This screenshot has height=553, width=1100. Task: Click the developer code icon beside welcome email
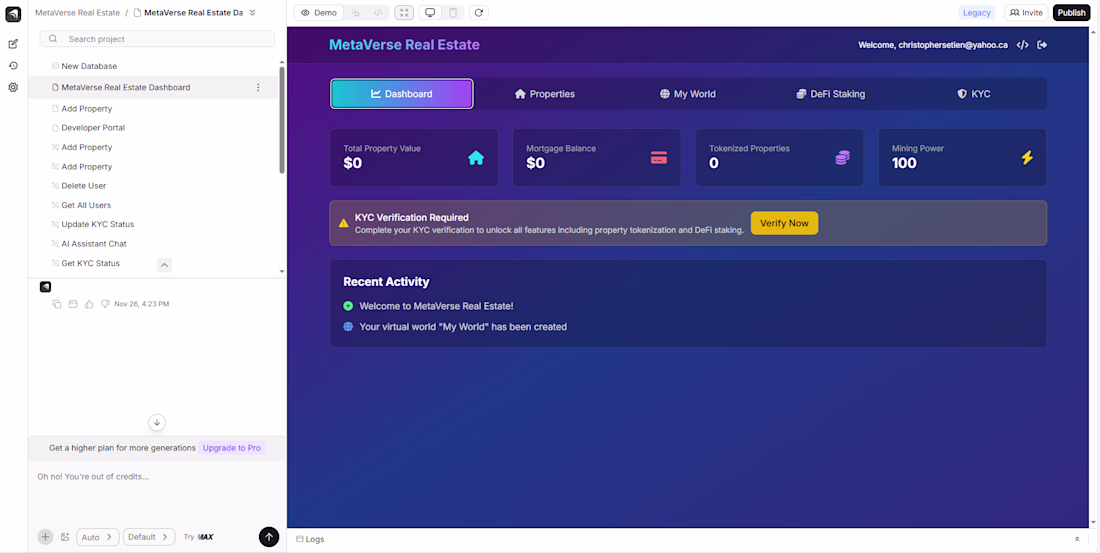(1023, 45)
